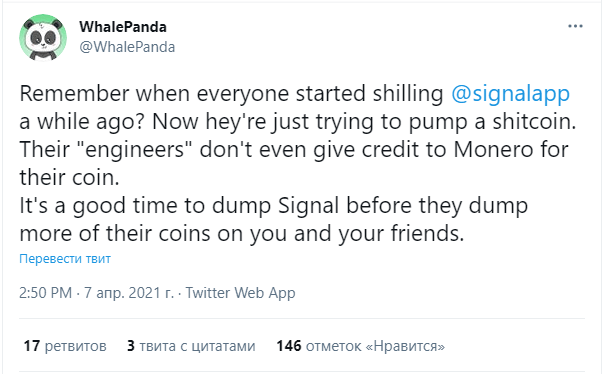
Task: View the 146 likes count
Action: point(289,346)
